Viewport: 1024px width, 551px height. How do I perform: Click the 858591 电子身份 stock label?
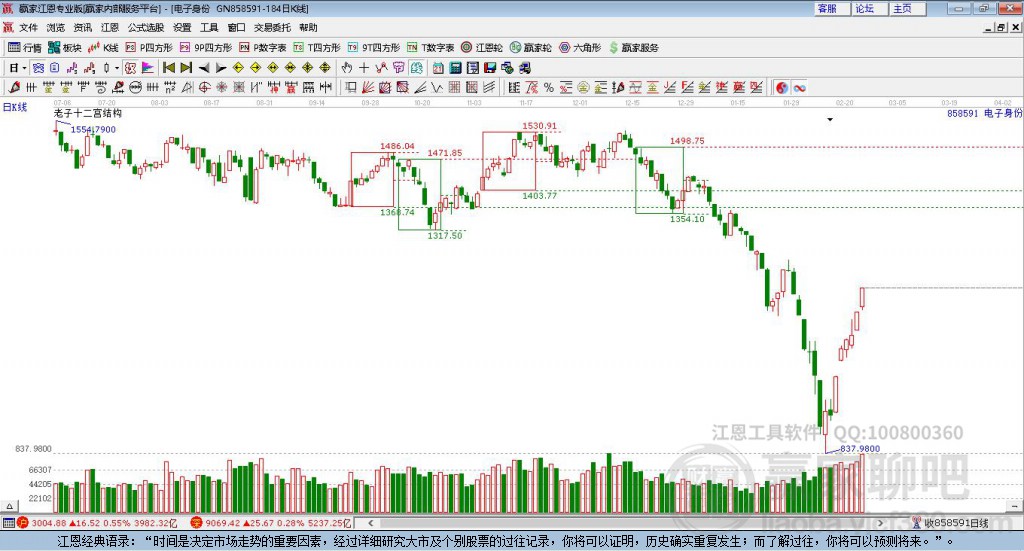coord(984,114)
